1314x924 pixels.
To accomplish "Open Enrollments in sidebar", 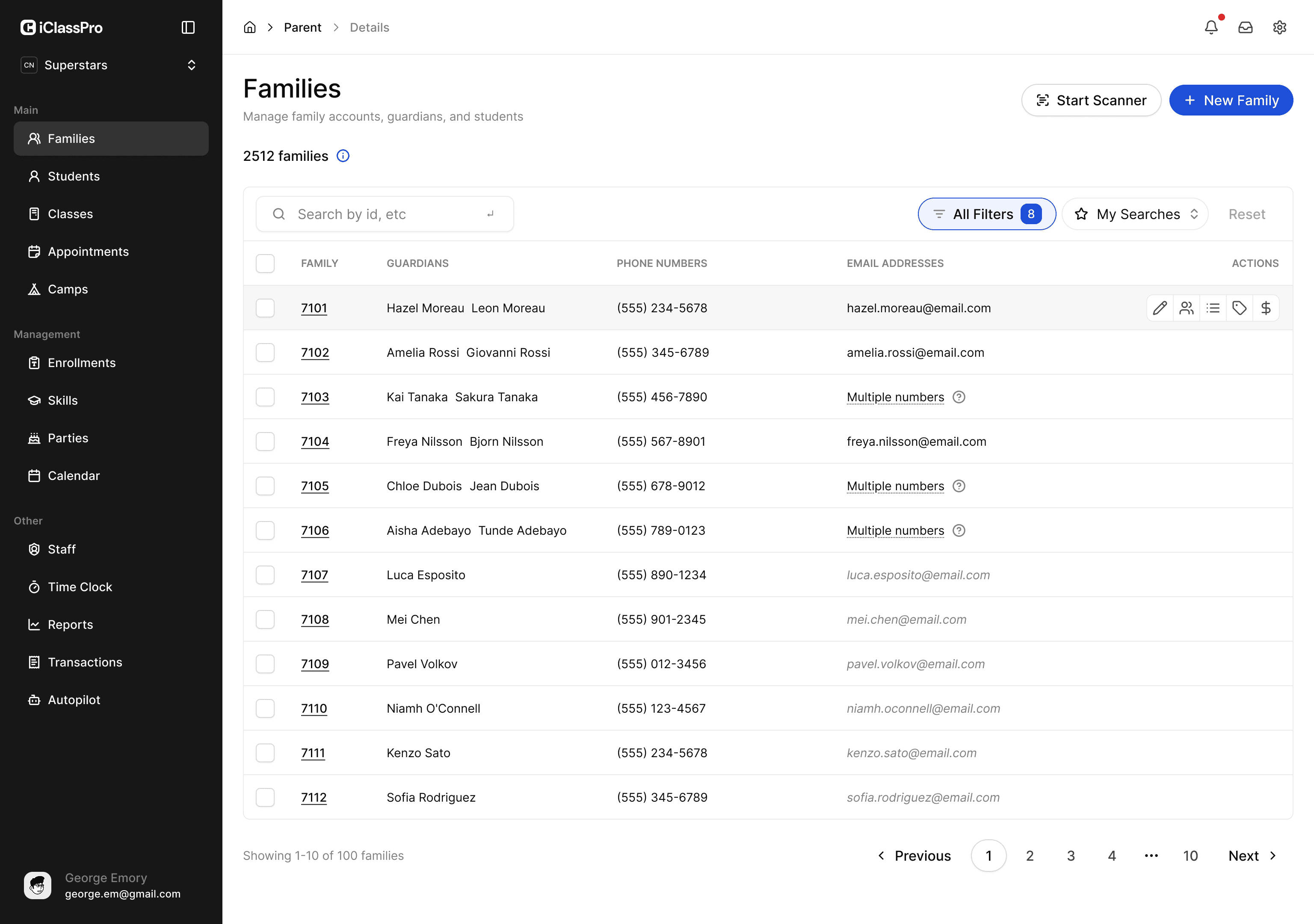I will (x=111, y=363).
